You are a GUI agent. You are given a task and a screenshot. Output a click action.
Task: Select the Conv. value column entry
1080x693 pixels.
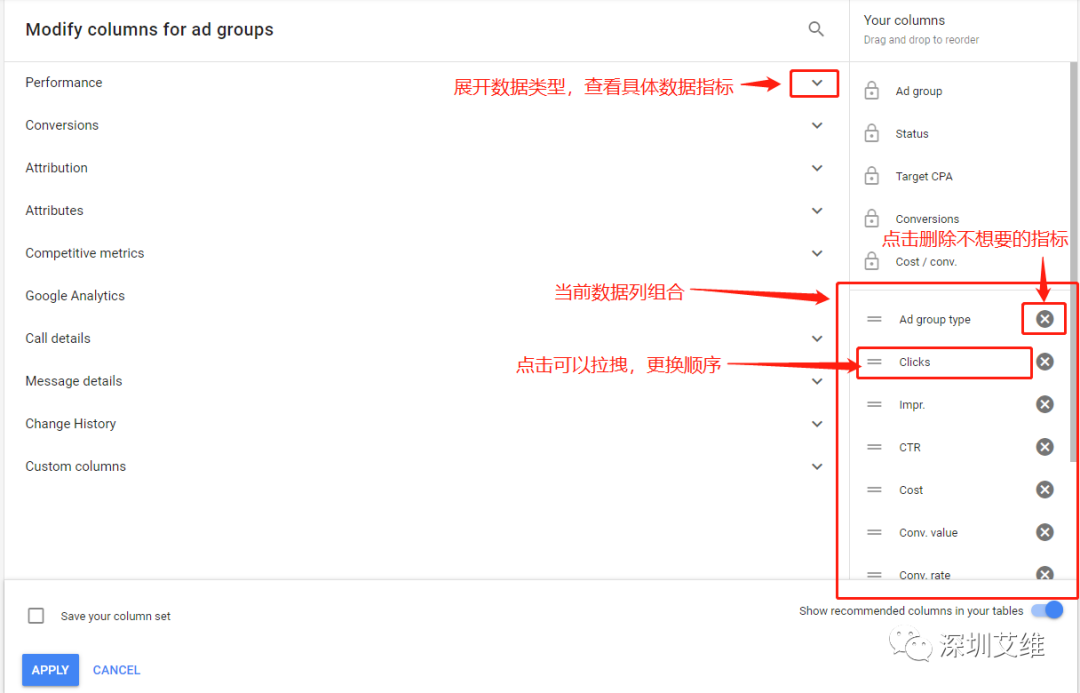928,532
